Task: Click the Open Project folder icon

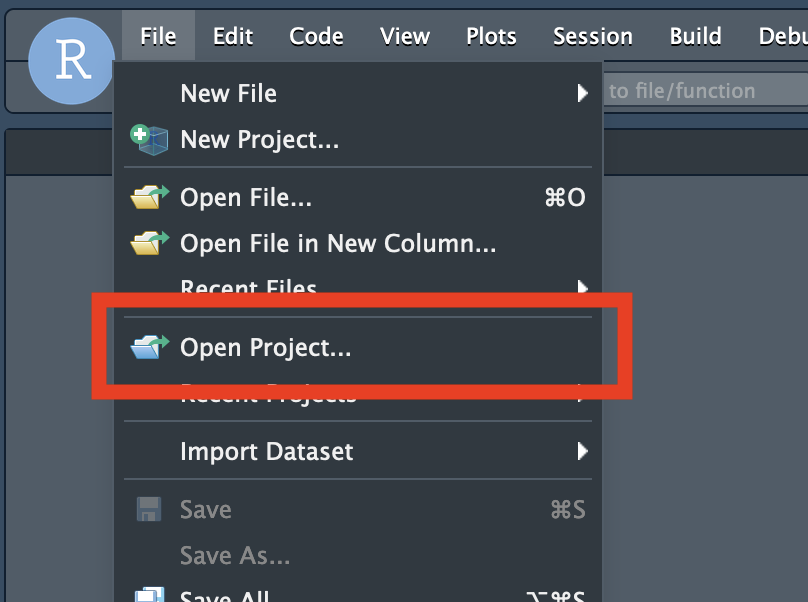Action: [150, 347]
